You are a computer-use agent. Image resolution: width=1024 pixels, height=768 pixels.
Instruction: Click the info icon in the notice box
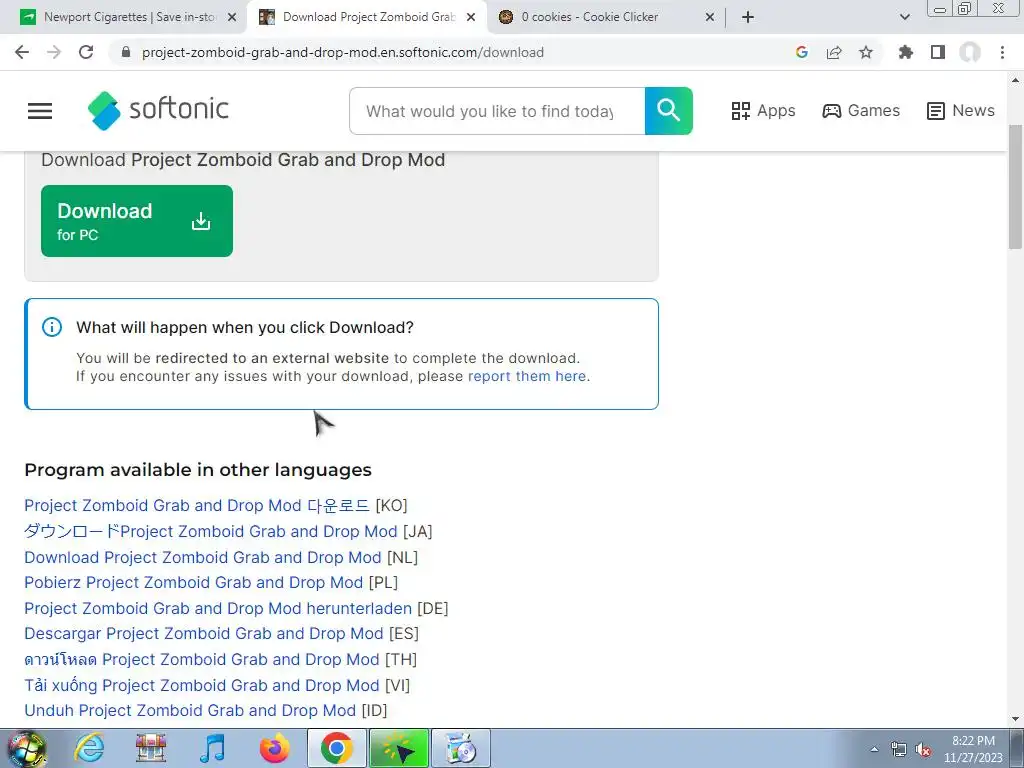point(52,327)
